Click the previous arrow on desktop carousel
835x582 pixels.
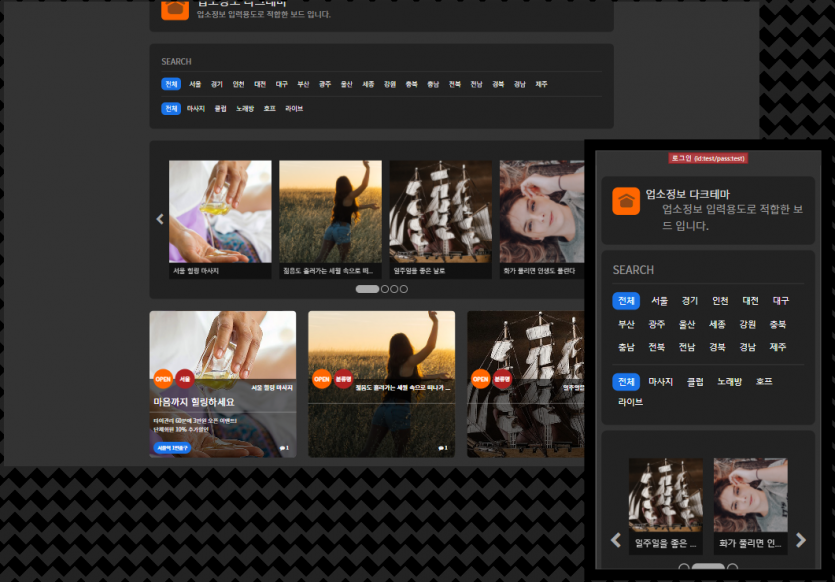tap(159, 219)
